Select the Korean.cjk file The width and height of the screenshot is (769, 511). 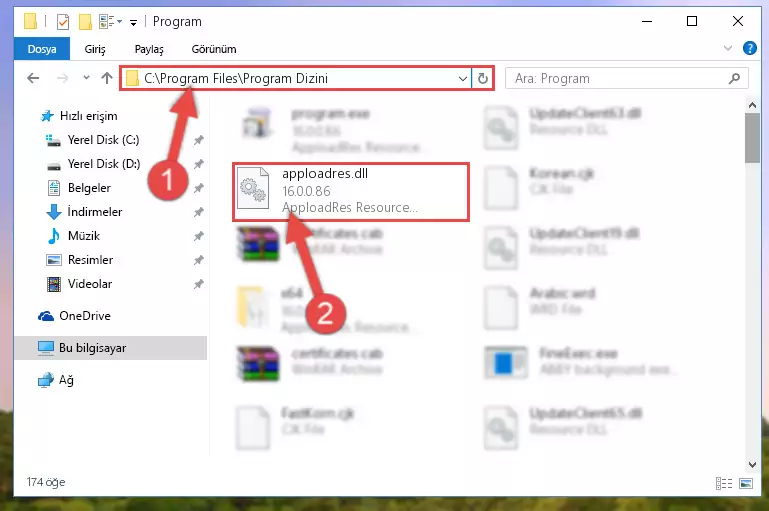pyautogui.click(x=539, y=188)
